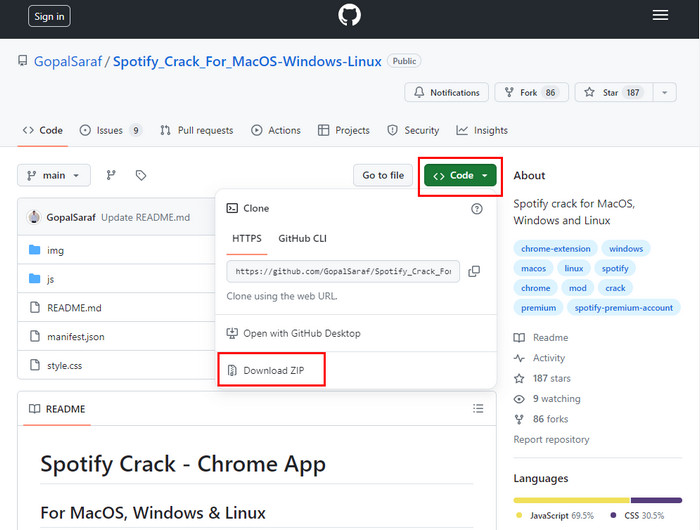Open the Clone help question icon
This screenshot has height=530, width=700.
(x=477, y=209)
